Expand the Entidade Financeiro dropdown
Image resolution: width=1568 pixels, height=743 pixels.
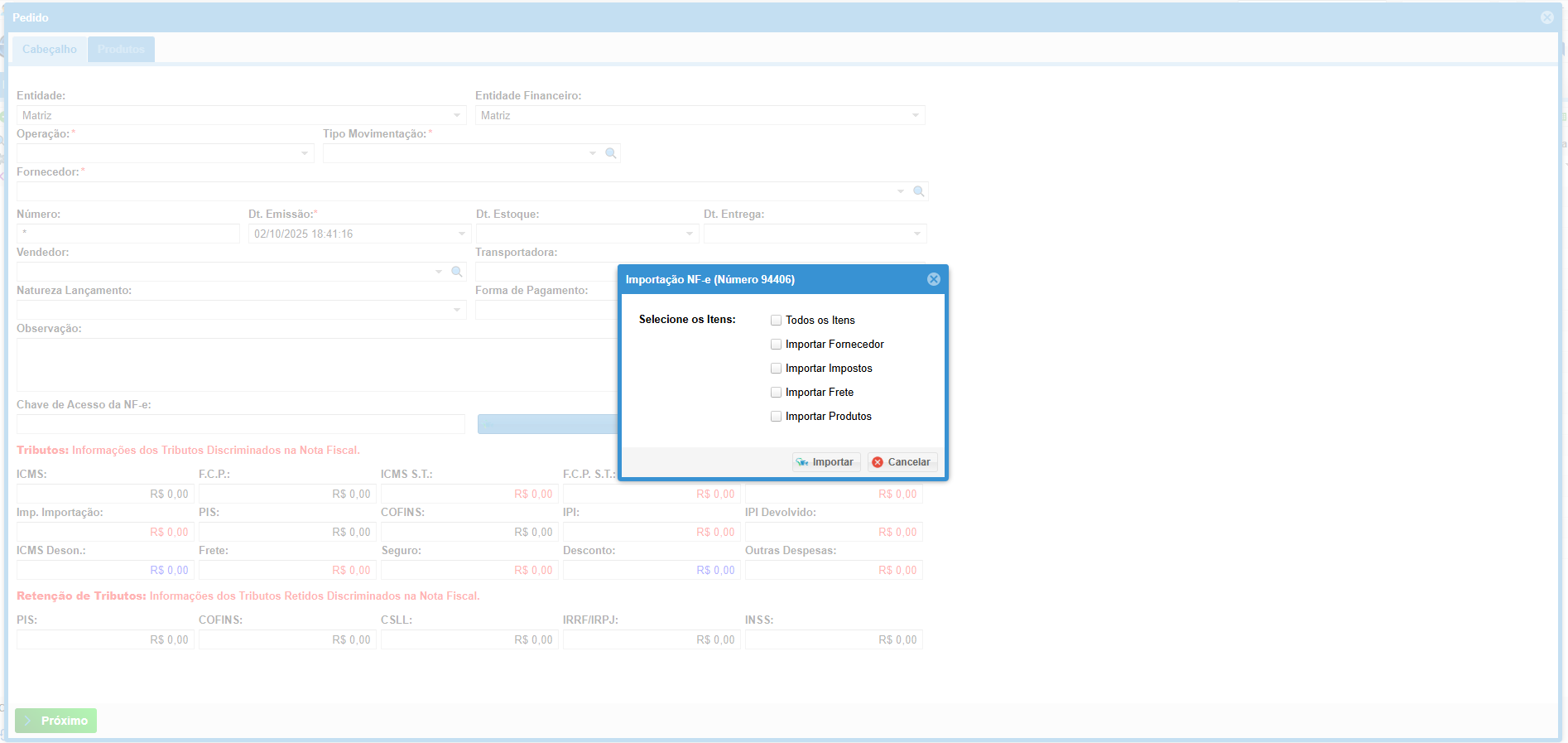(x=915, y=115)
